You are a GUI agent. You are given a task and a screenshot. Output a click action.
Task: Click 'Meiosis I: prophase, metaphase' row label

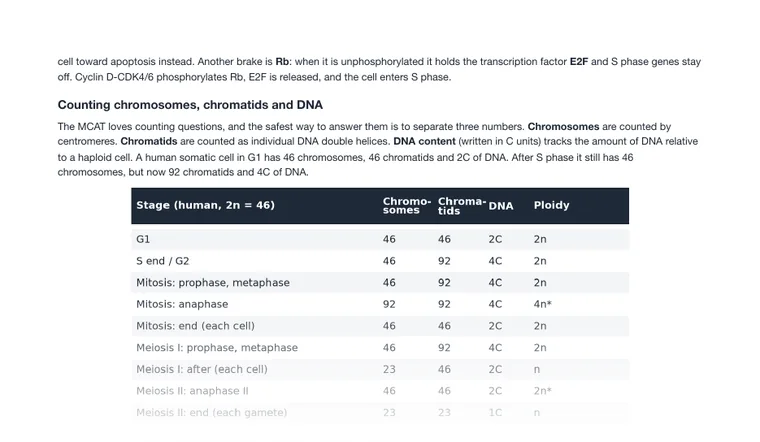pos(217,347)
